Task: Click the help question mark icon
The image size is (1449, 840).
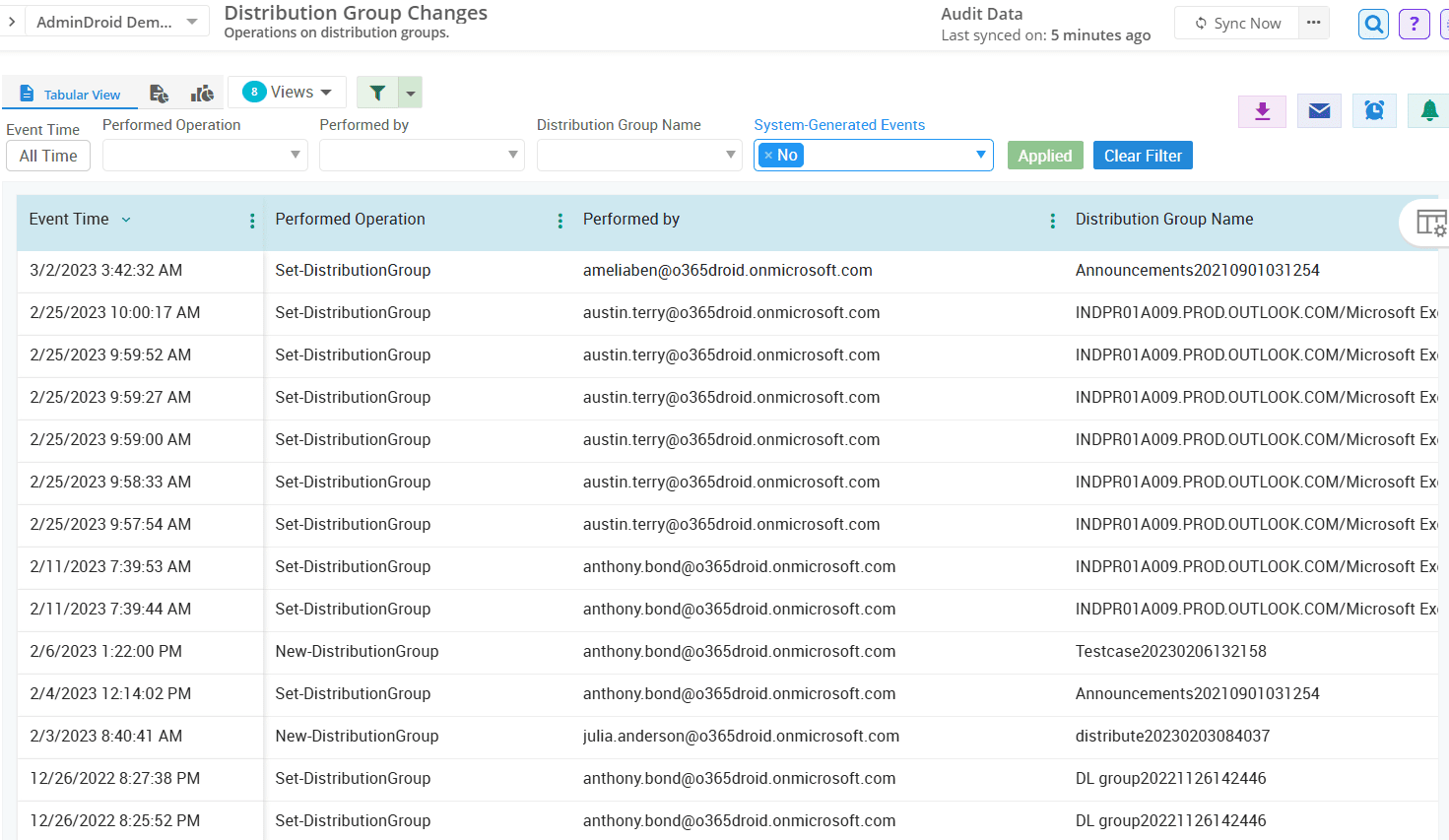Action: tap(1414, 23)
